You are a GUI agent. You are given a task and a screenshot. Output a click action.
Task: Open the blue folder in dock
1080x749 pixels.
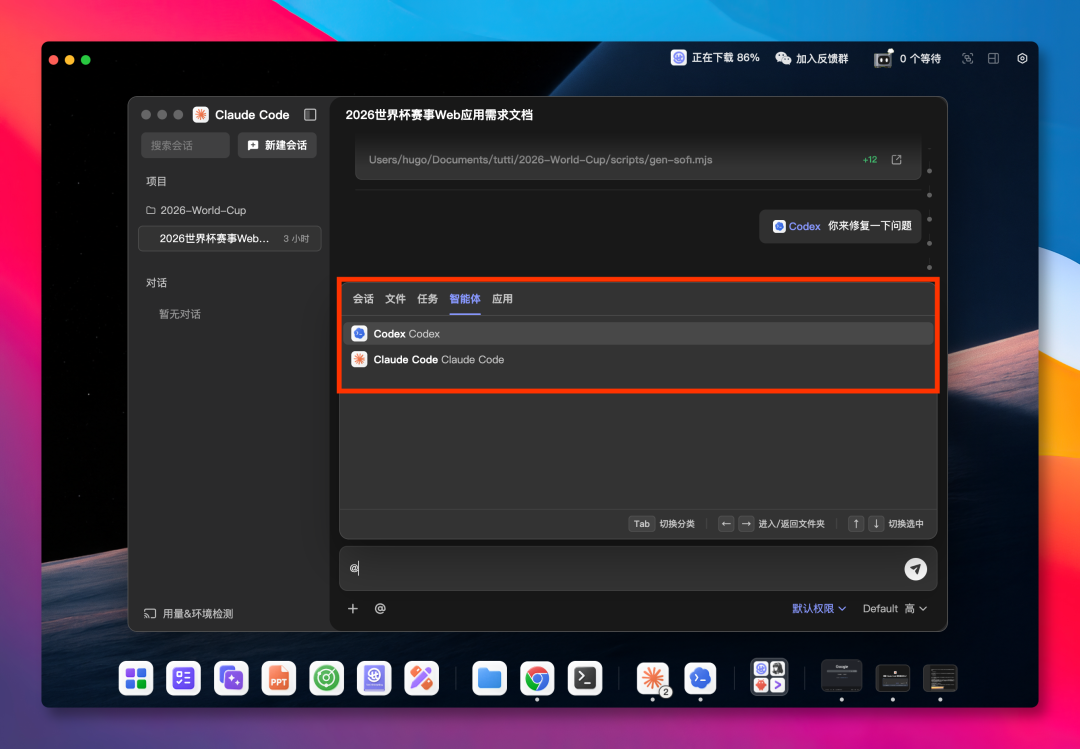[490, 678]
